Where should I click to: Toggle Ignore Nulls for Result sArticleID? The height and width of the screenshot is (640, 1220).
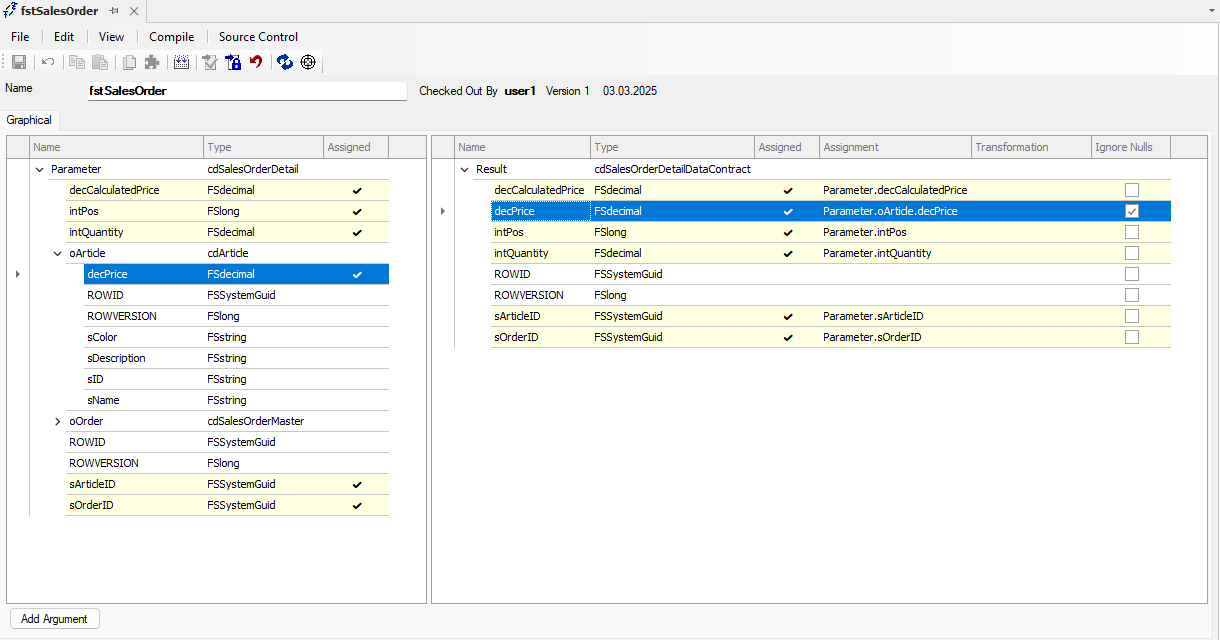click(x=1131, y=316)
